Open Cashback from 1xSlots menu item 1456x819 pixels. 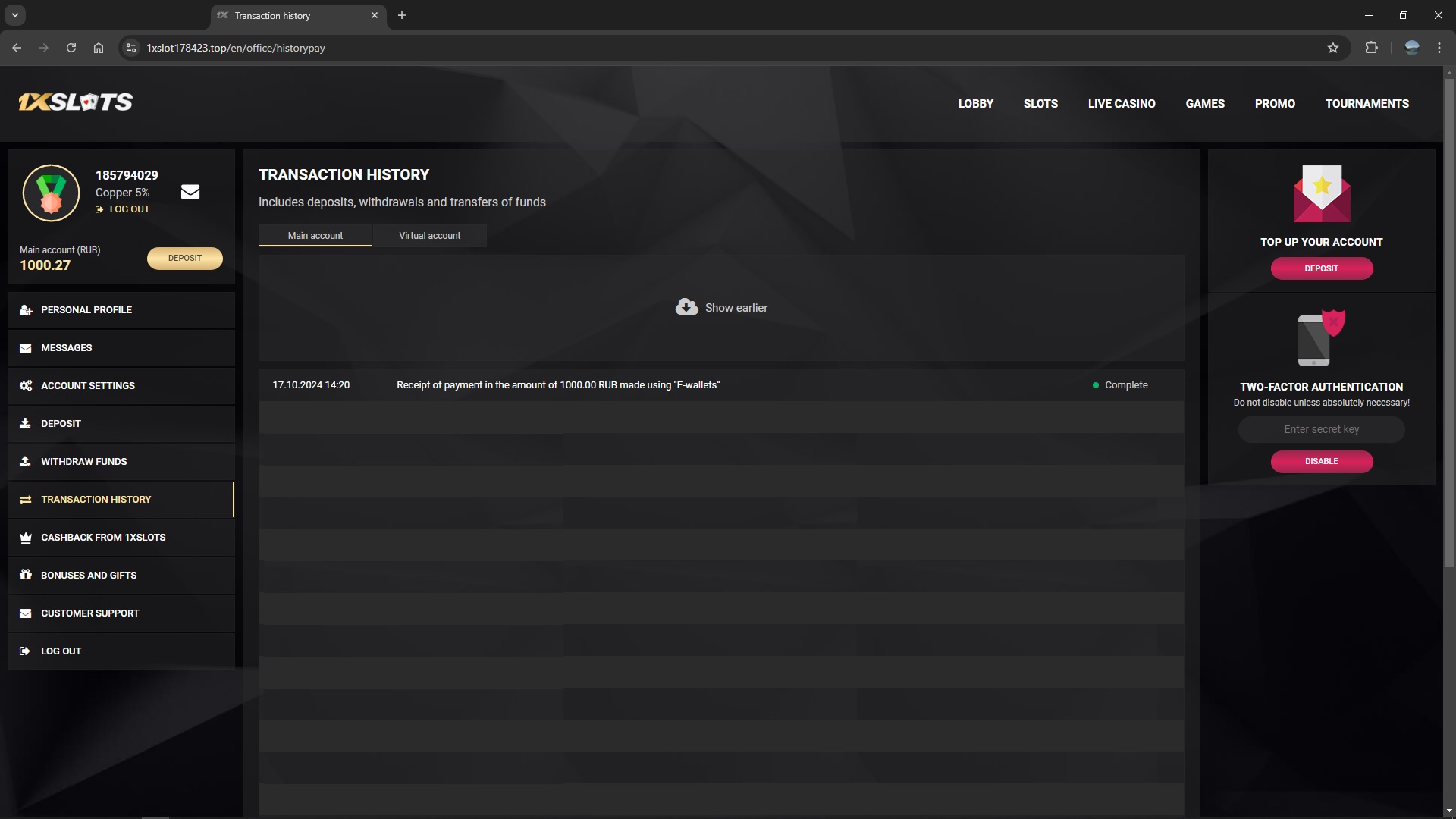(103, 537)
